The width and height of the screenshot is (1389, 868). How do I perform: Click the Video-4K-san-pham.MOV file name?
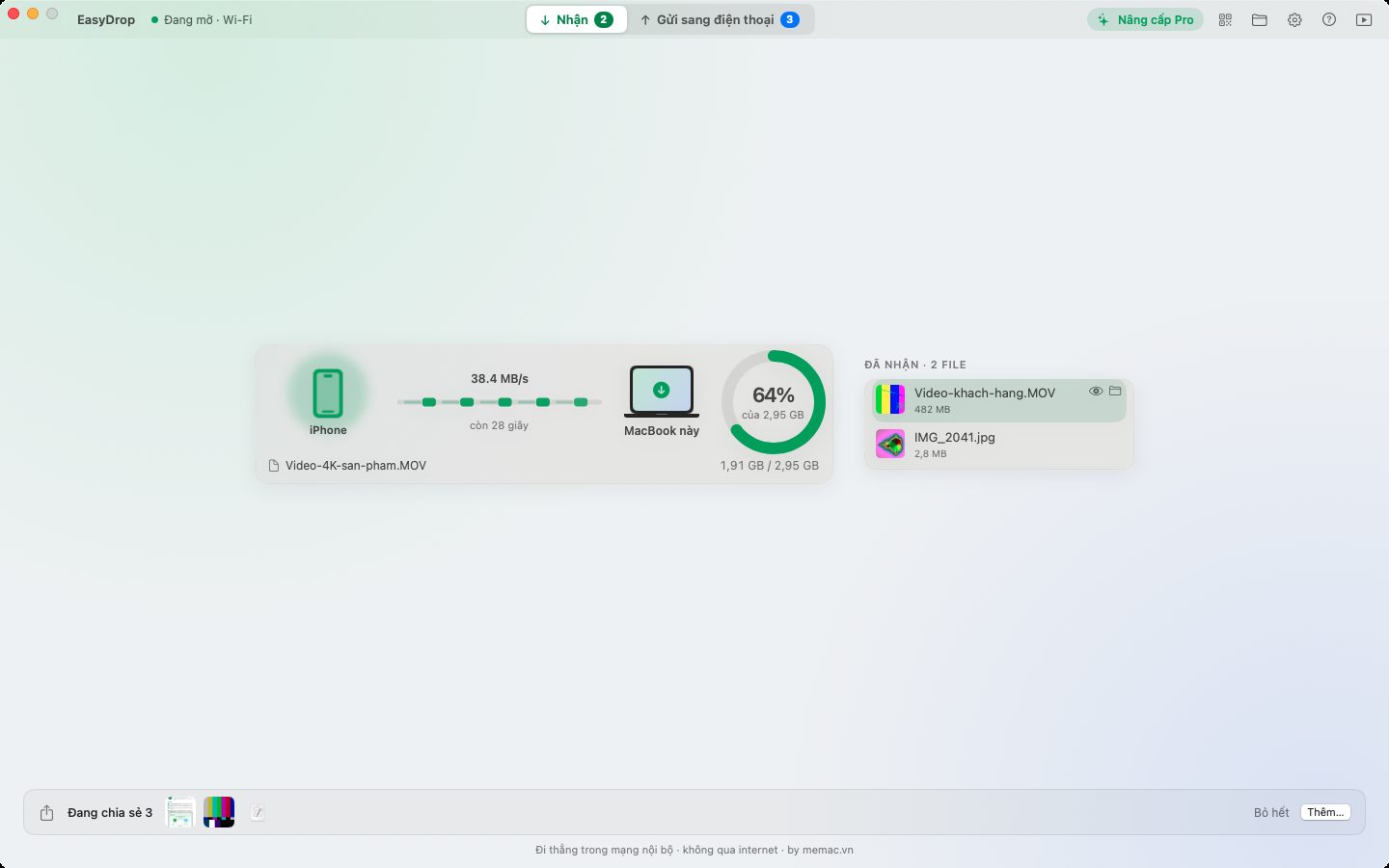356,466
